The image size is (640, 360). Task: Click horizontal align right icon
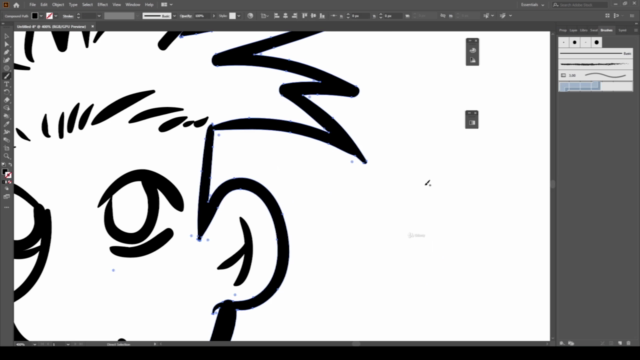click(x=295, y=16)
